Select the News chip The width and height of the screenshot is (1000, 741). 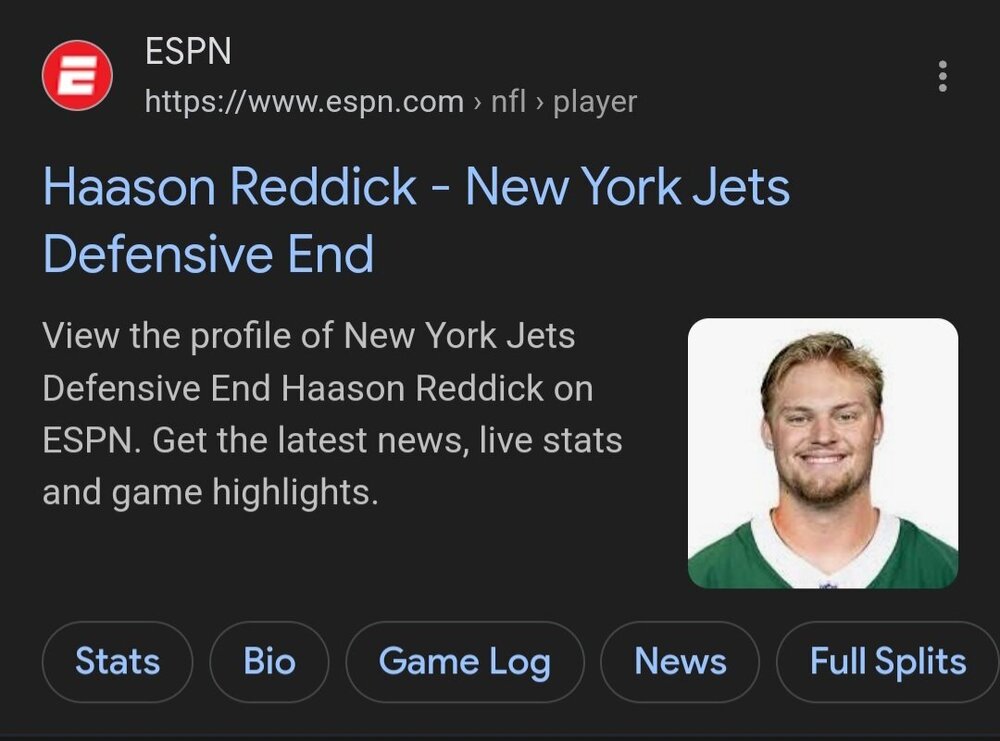tap(680, 661)
